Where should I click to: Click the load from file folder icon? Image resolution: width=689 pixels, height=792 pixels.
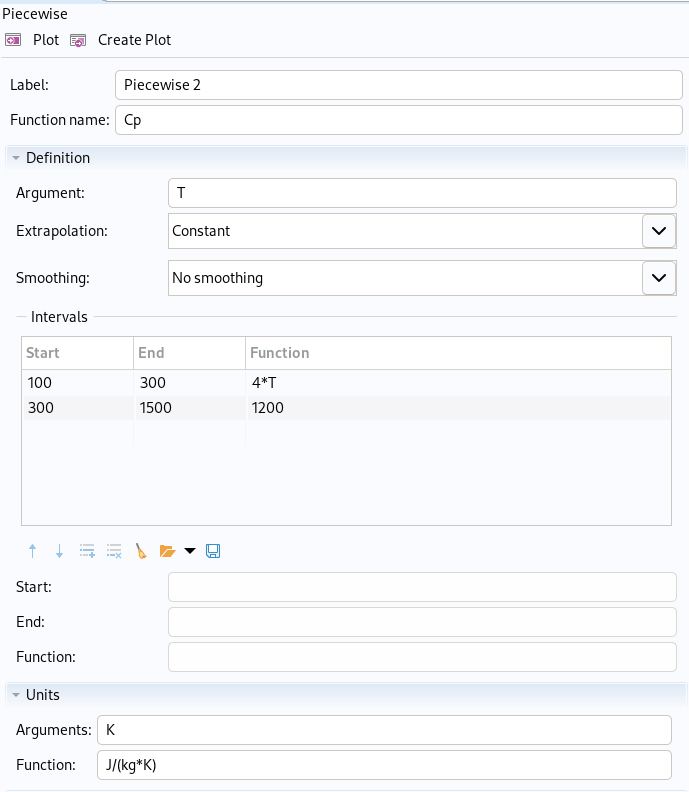pos(167,551)
